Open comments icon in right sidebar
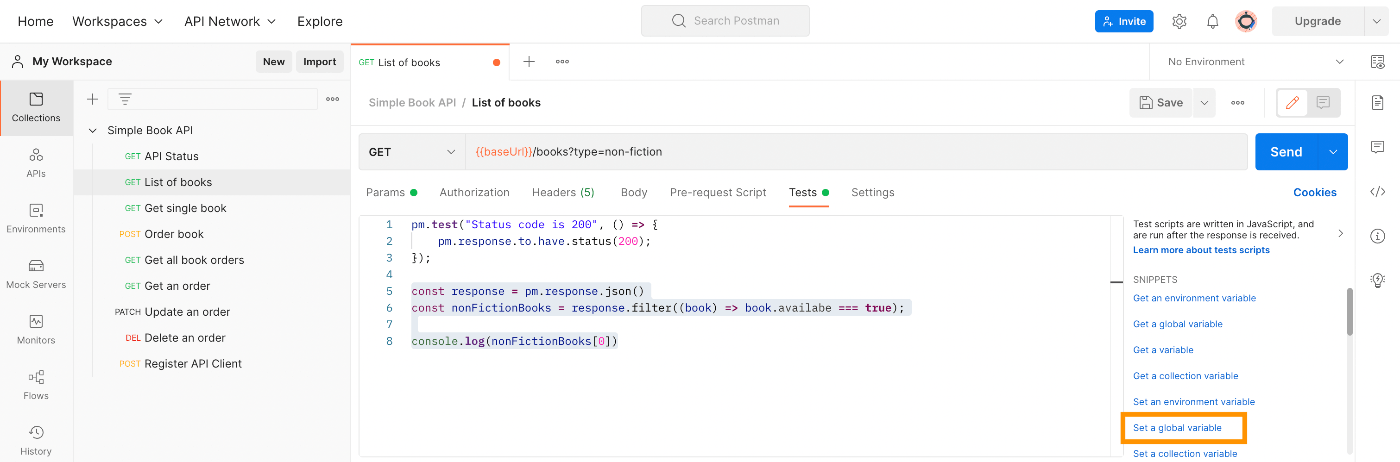This screenshot has width=1400, height=462. pos(1378,147)
